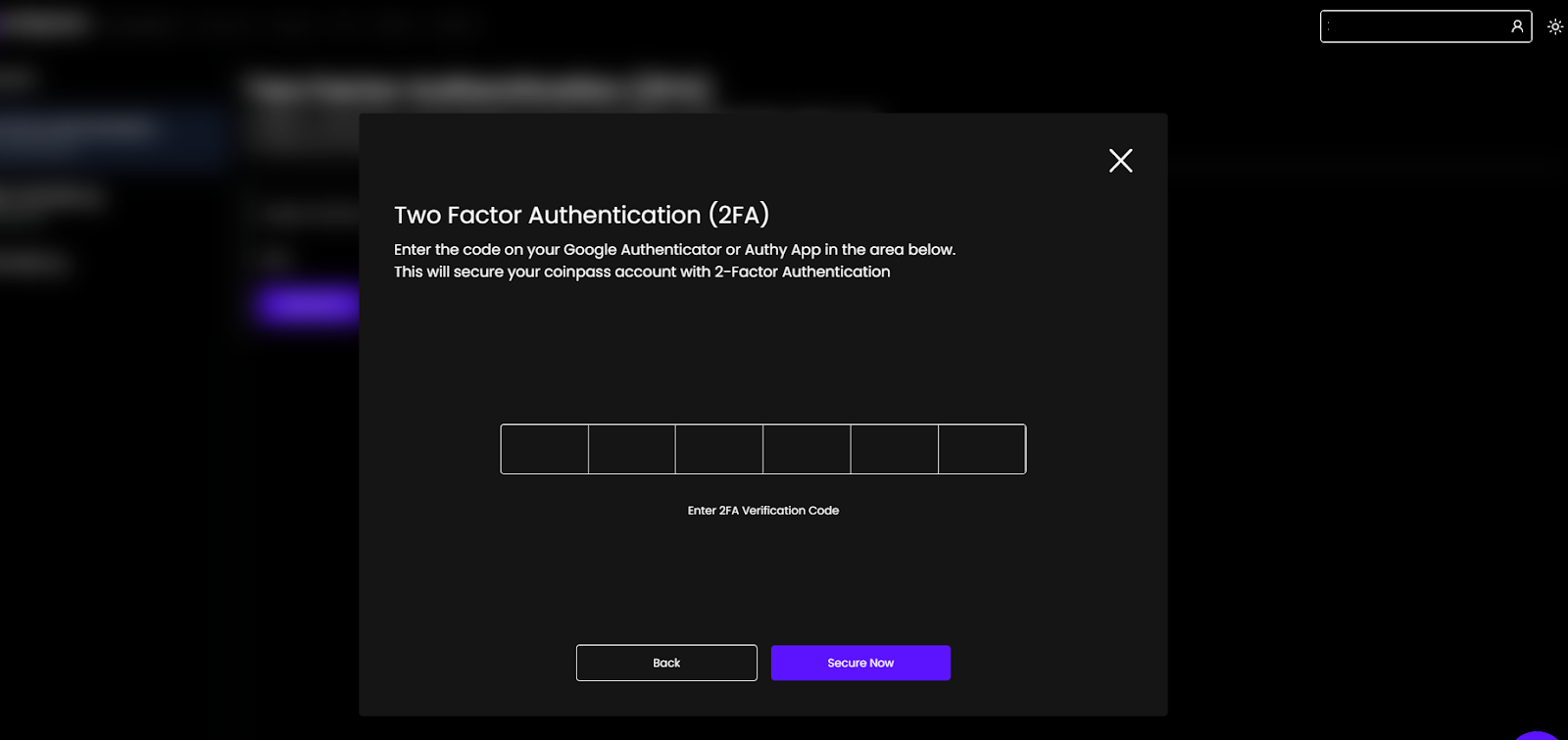The width and height of the screenshot is (1568, 740).
Task: Click the Secure Now button
Action: (860, 663)
